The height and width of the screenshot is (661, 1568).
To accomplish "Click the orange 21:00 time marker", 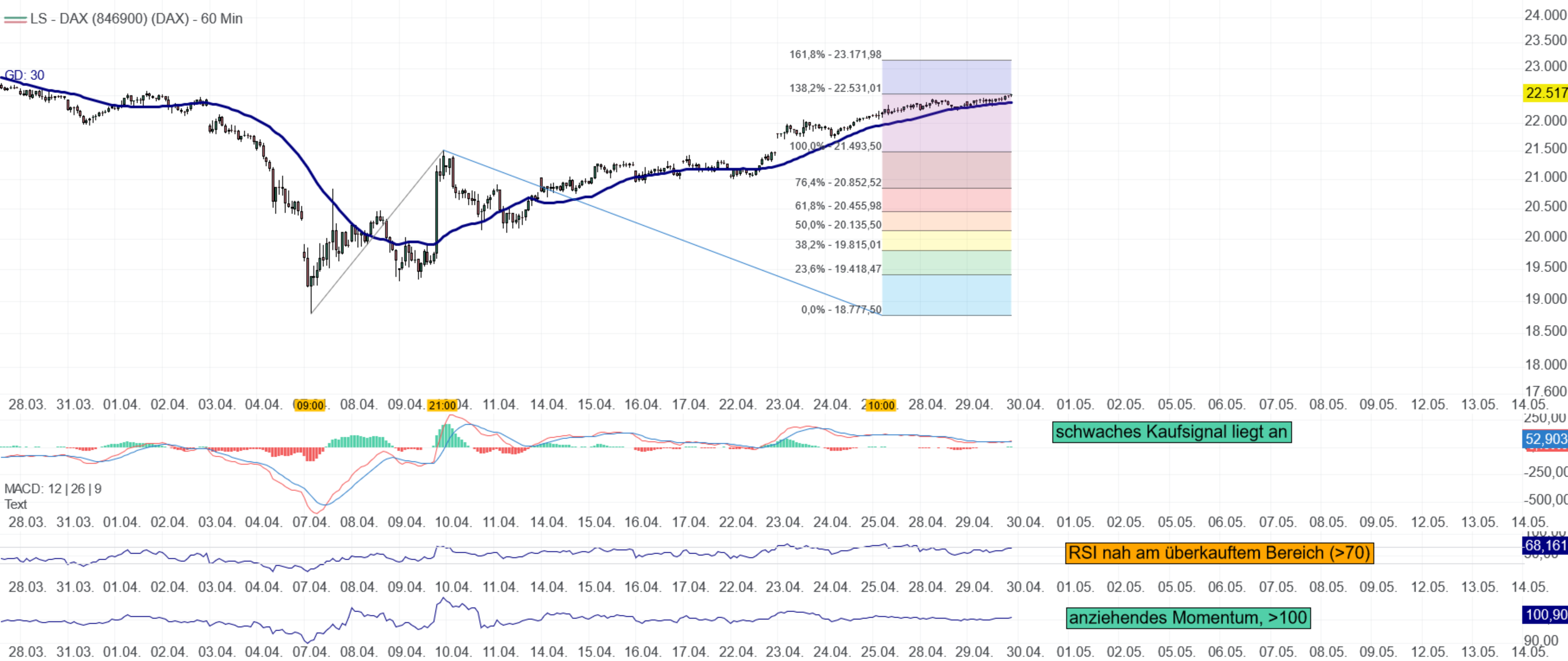I will 442,406.
